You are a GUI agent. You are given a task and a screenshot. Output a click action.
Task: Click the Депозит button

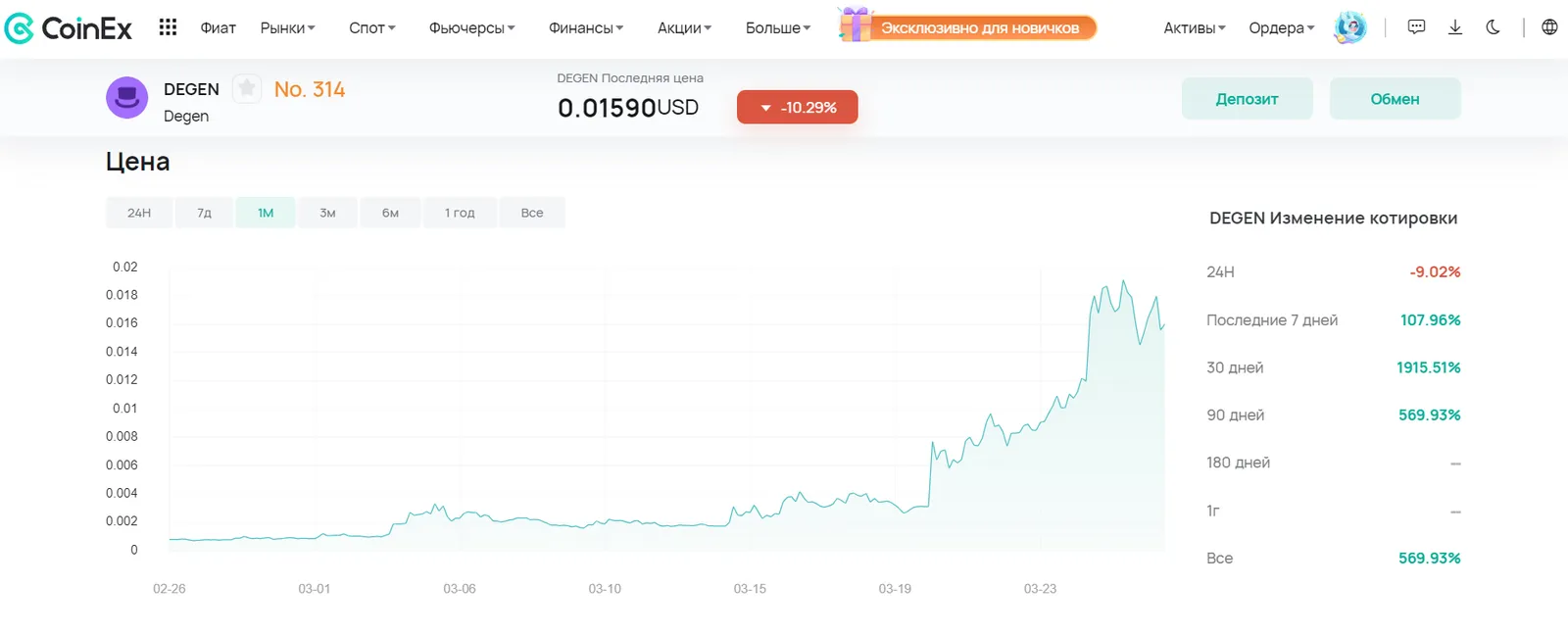coord(1247,99)
